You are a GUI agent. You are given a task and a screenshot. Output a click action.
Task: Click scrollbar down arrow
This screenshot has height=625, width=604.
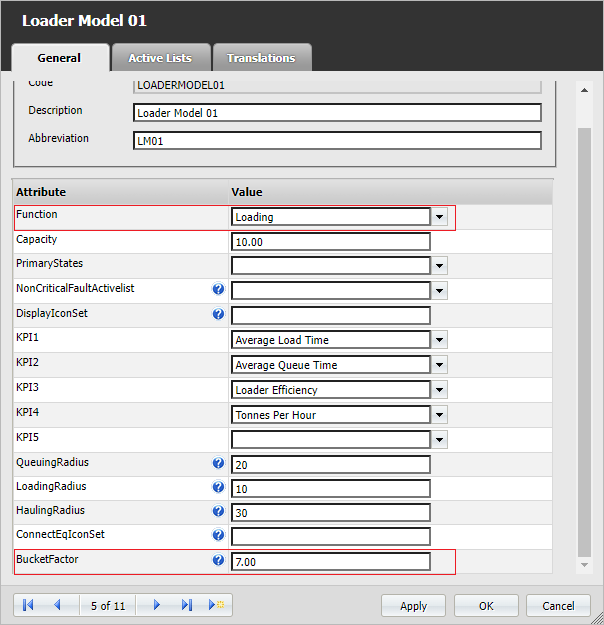pos(584,565)
